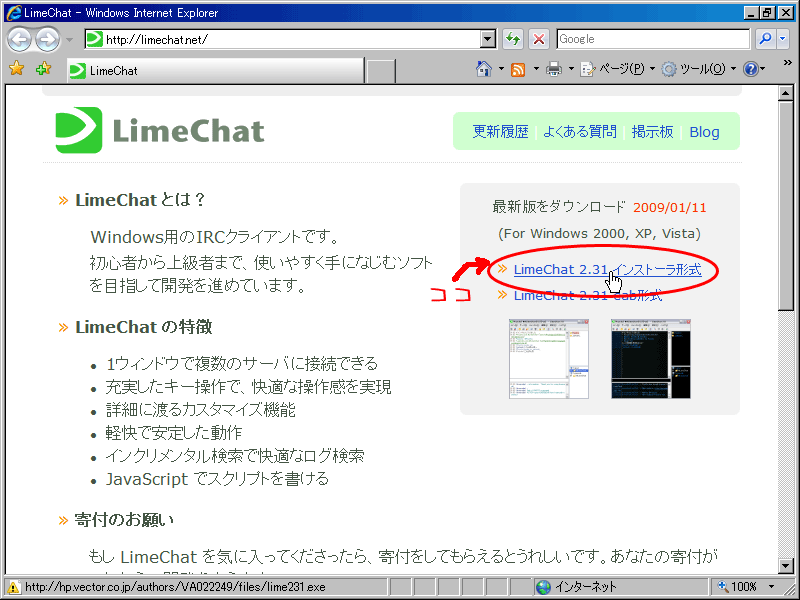800x600 pixels.
Task: Click the date 2009/01/11
Action: (669, 208)
